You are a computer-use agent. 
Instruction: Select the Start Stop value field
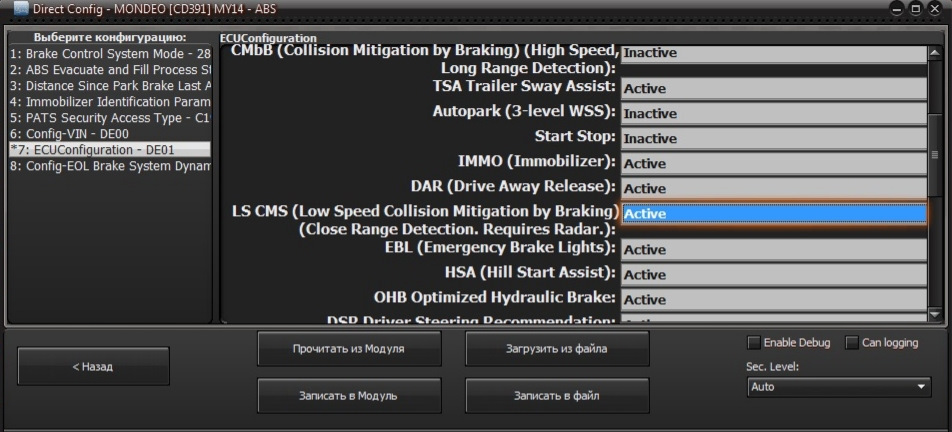(x=774, y=138)
